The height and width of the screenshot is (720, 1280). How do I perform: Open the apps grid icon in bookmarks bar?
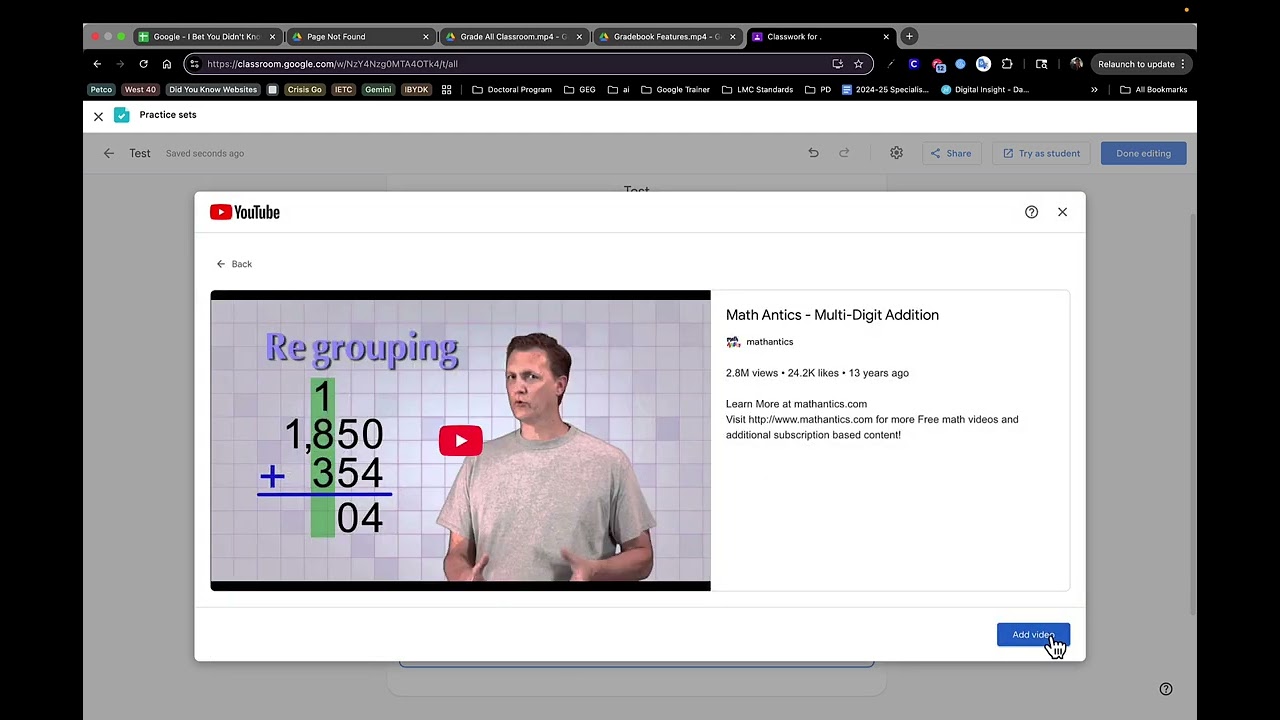click(x=446, y=90)
